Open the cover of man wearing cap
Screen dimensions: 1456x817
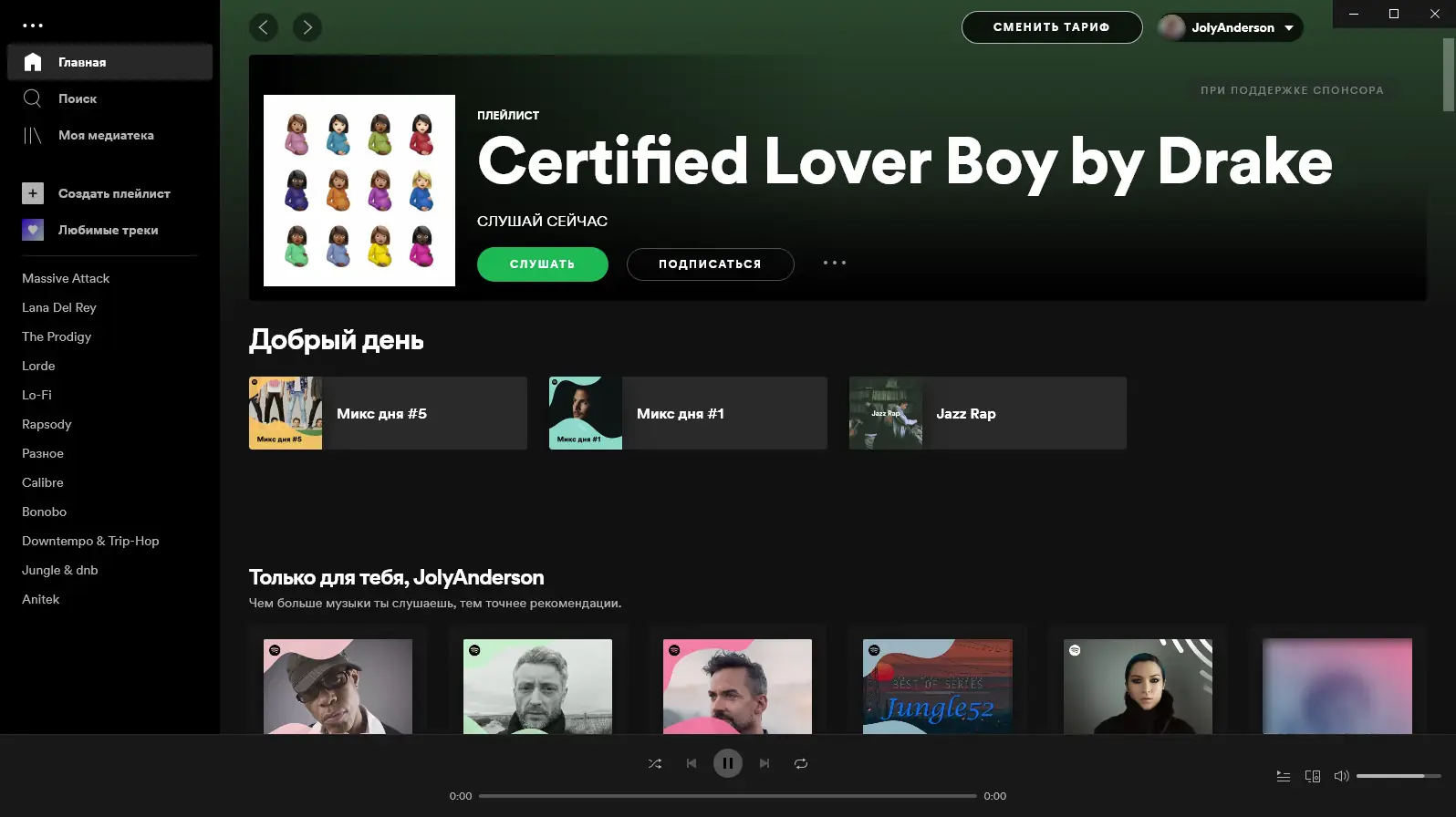[338, 687]
